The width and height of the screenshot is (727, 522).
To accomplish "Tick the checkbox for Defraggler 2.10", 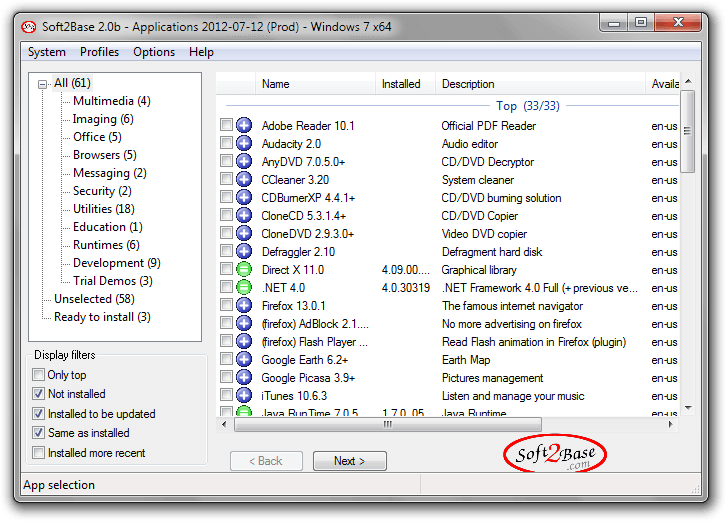I will coord(227,252).
